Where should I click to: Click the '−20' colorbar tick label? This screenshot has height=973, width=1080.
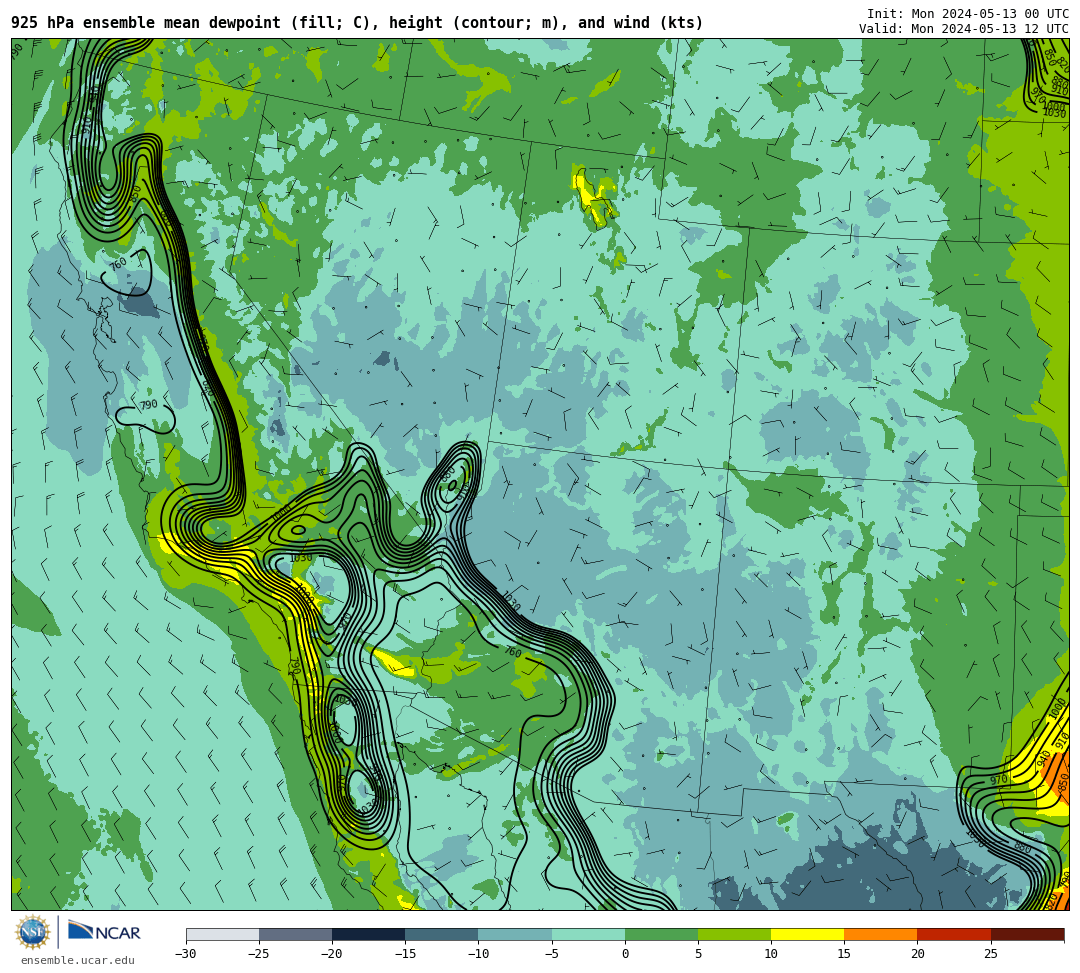332,954
